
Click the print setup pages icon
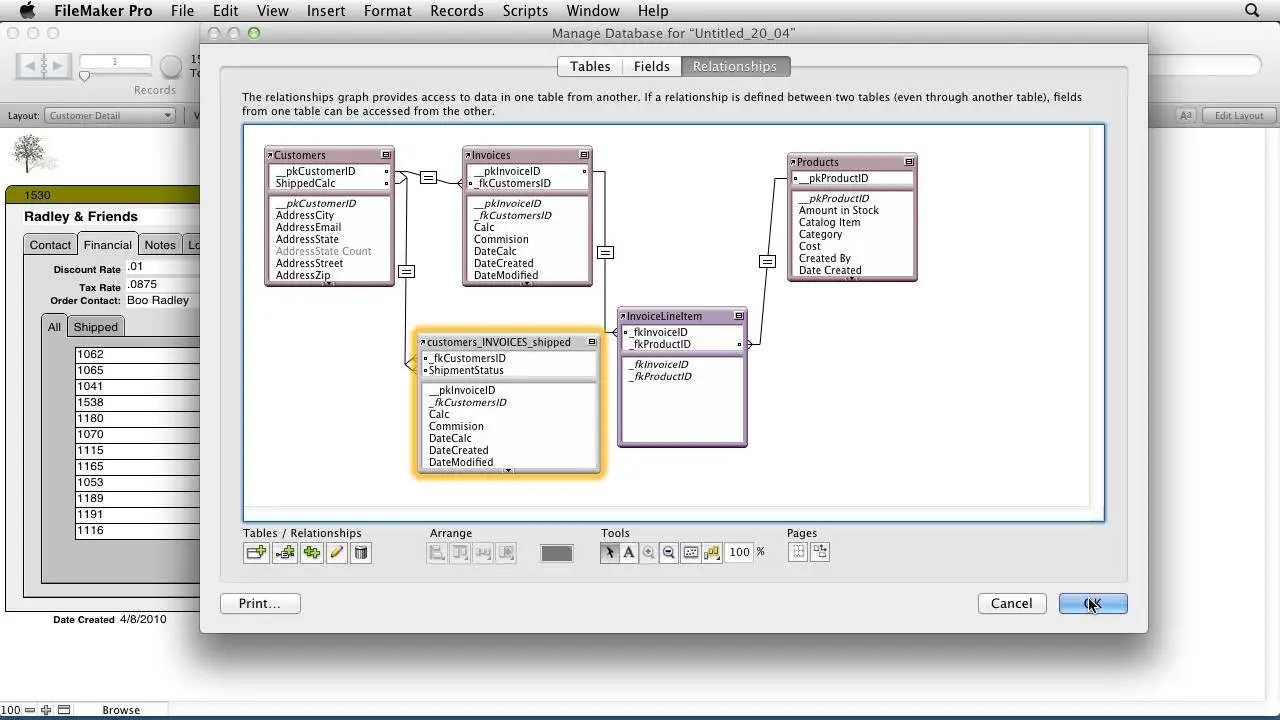(x=820, y=552)
